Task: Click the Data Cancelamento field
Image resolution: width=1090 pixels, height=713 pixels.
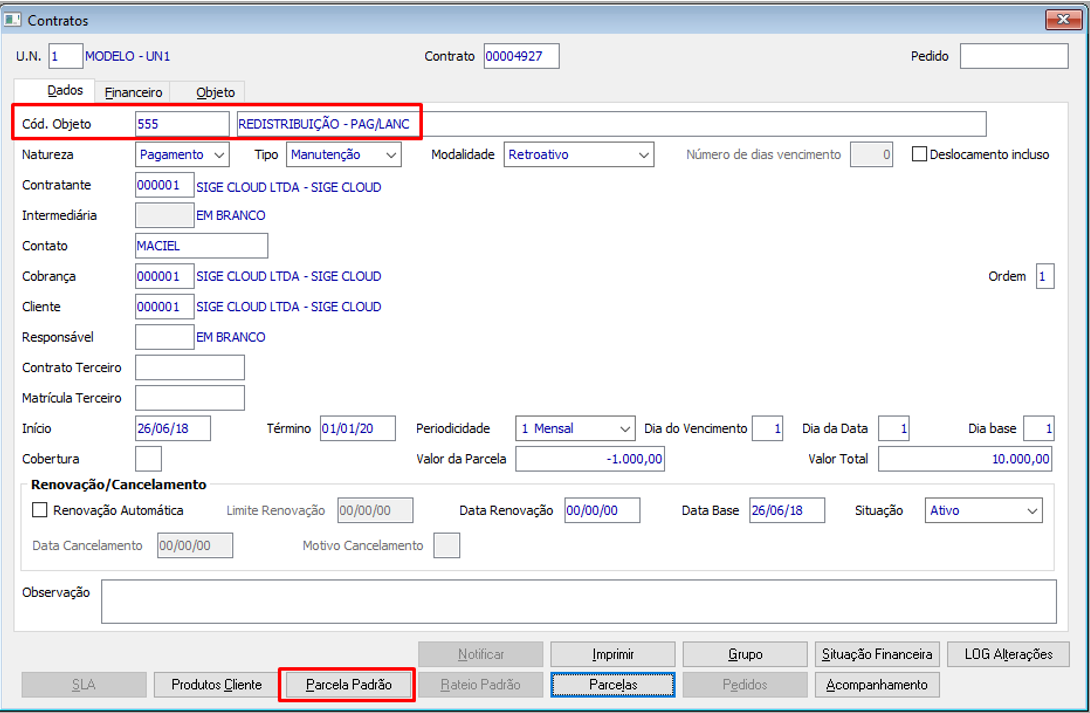Action: [x=195, y=546]
